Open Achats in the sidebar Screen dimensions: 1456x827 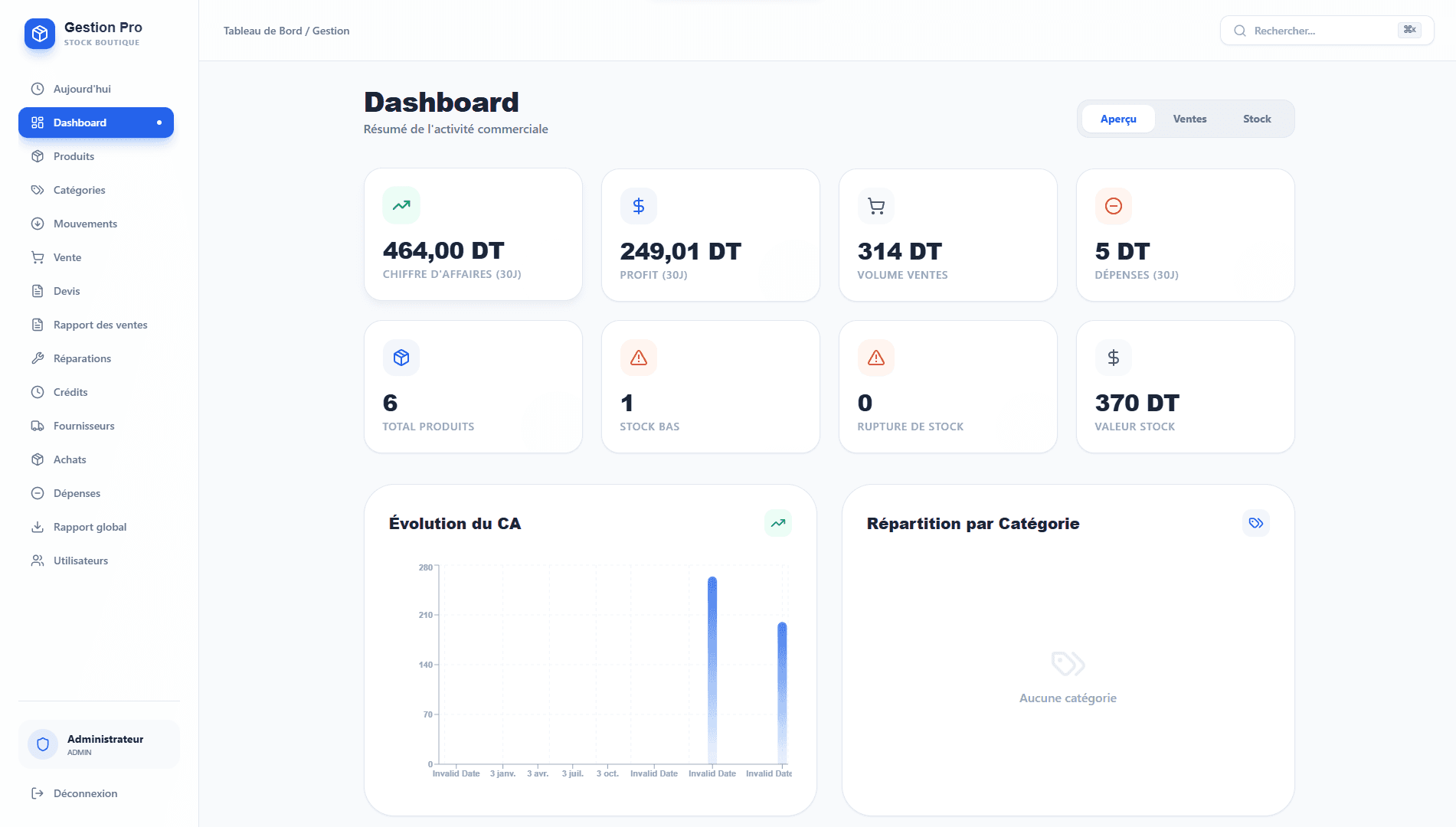96,459
